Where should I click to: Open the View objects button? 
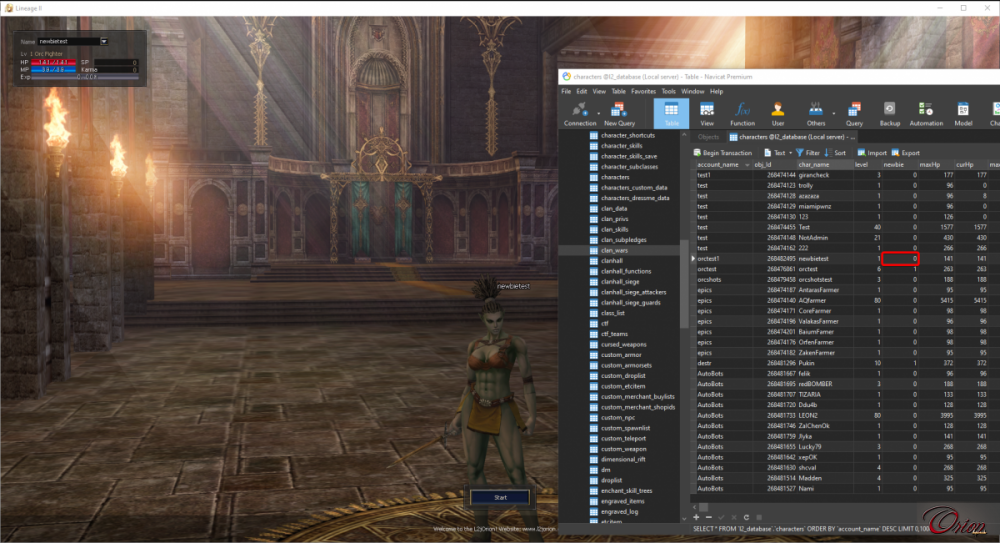pos(707,114)
